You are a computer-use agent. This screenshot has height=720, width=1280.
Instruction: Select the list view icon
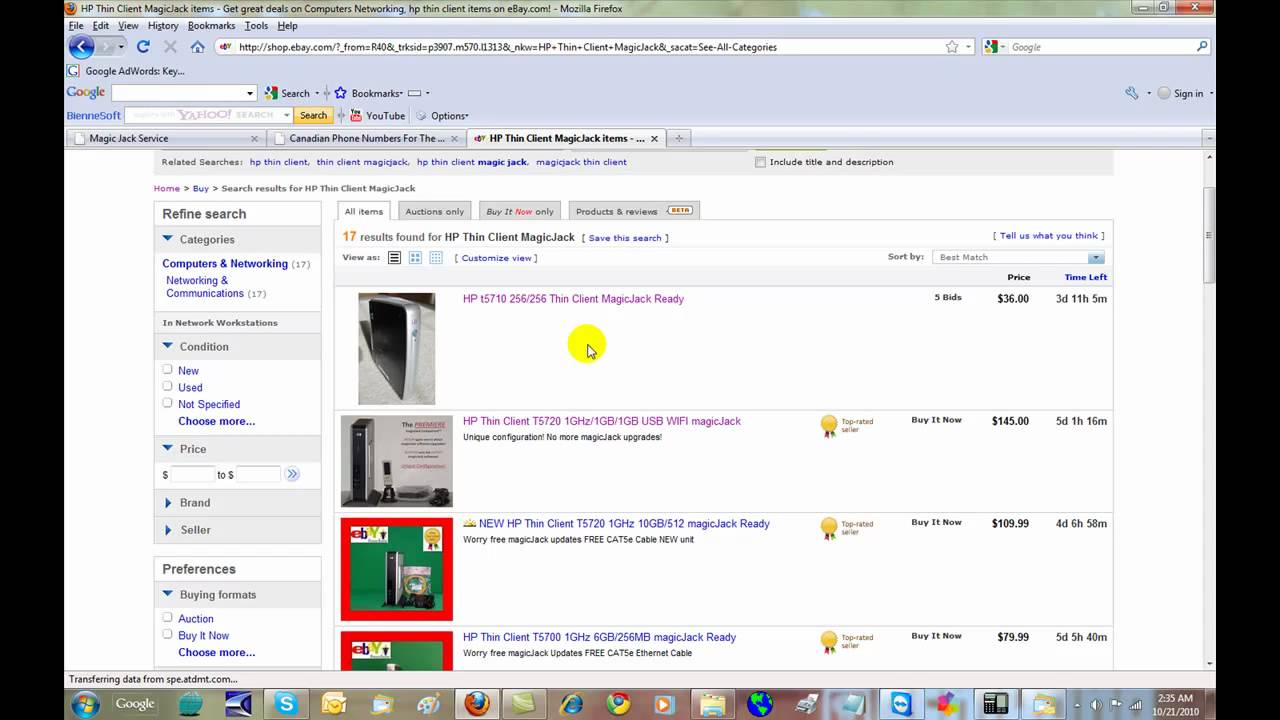click(x=394, y=258)
